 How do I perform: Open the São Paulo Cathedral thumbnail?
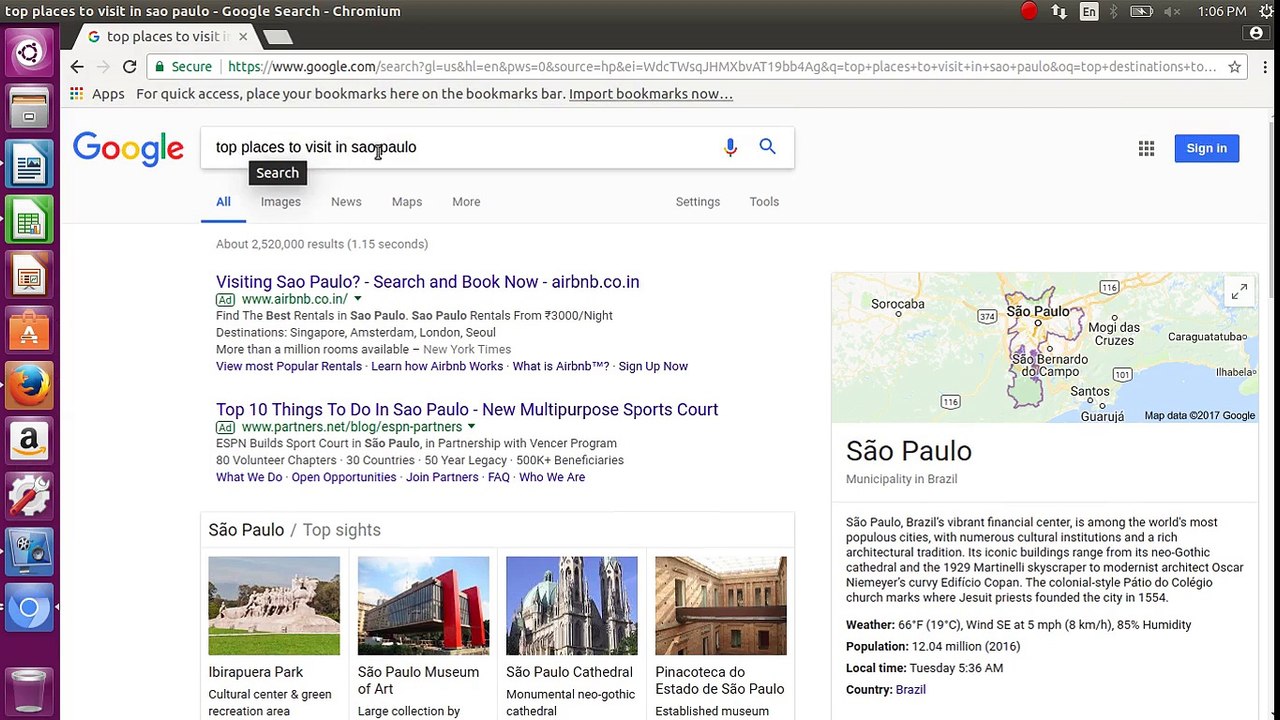click(x=572, y=606)
